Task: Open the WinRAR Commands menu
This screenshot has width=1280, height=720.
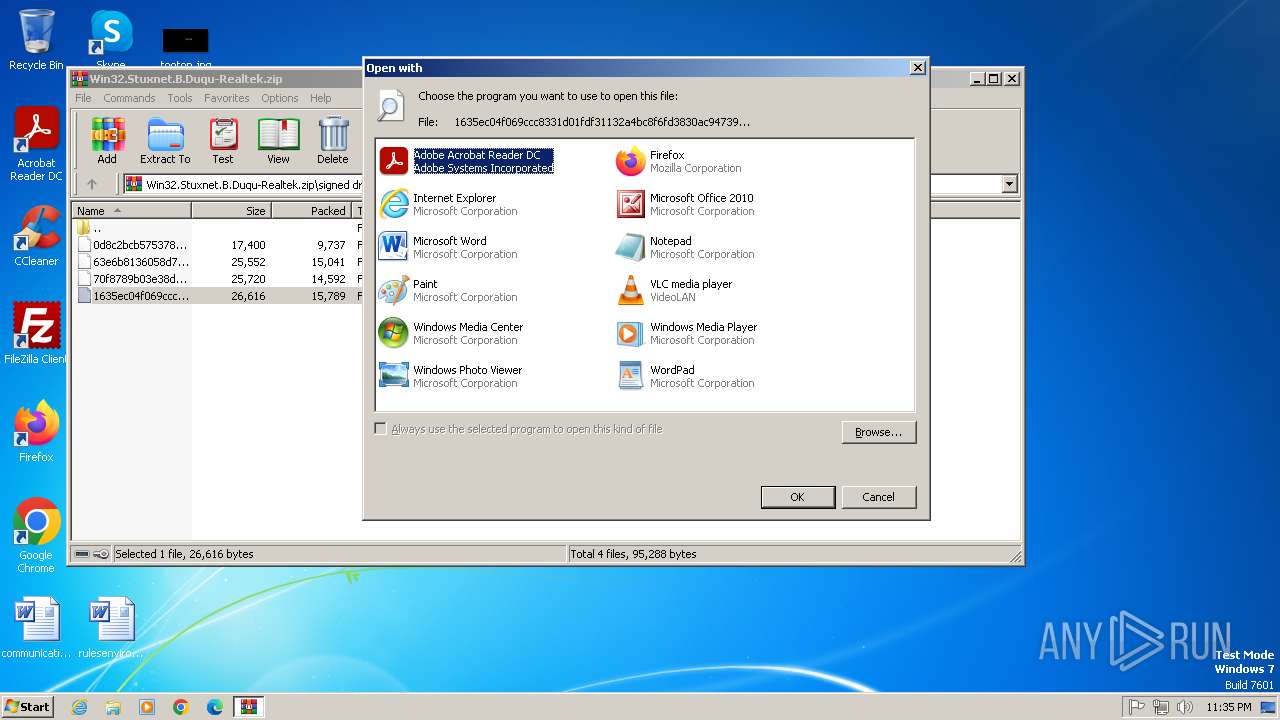Action: (x=129, y=98)
